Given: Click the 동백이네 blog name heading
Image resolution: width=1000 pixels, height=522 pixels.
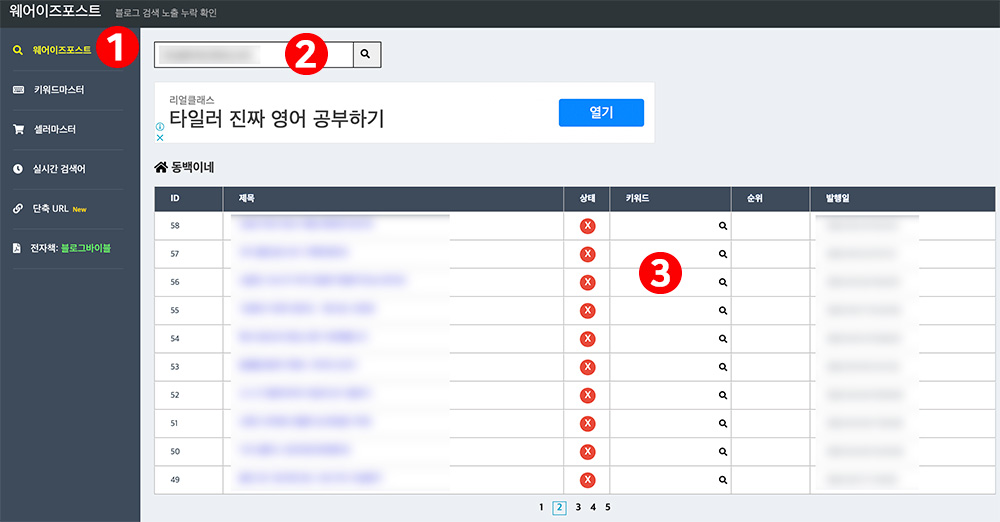Looking at the screenshot, I should pyautogui.click(x=193, y=167).
